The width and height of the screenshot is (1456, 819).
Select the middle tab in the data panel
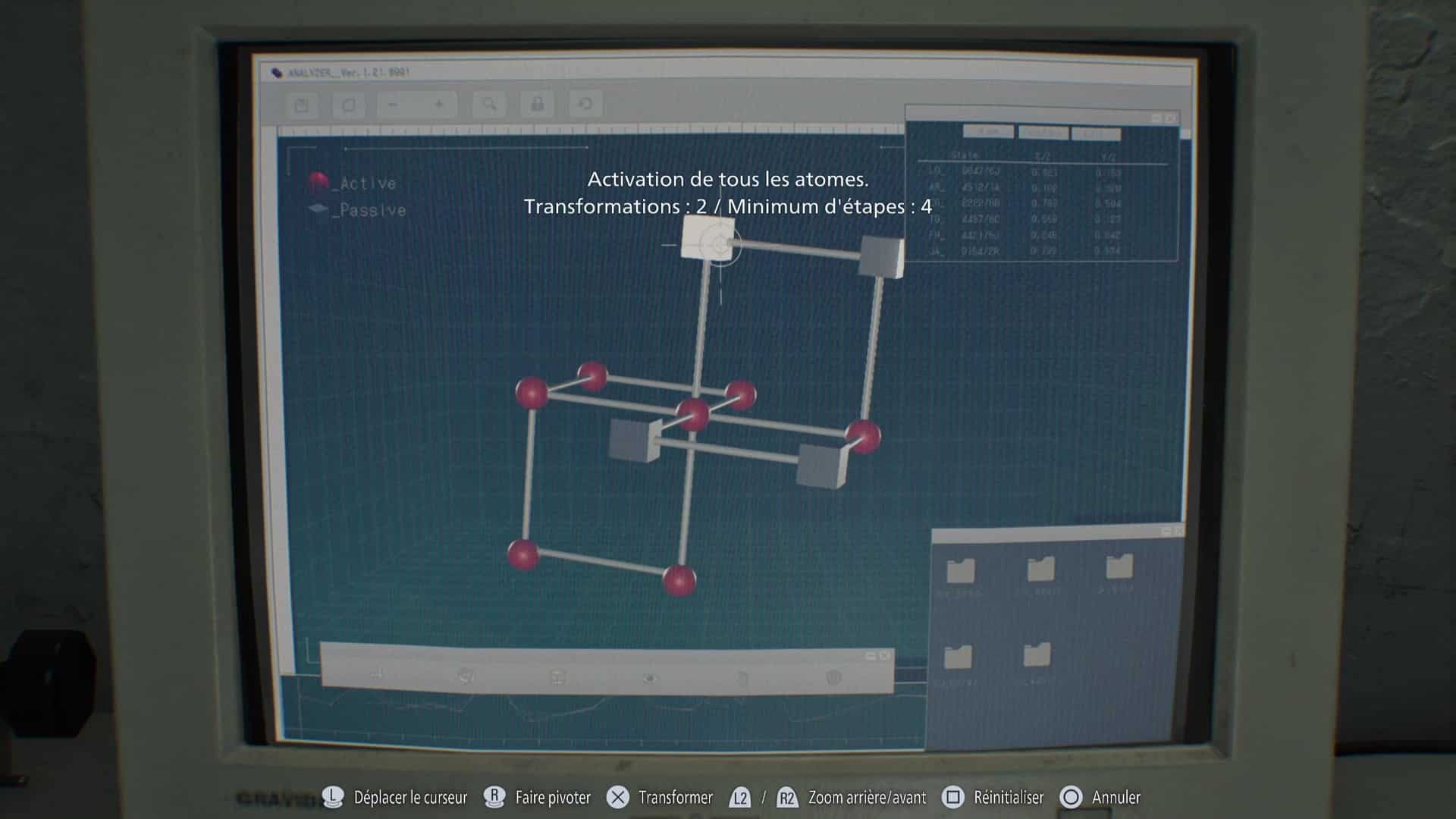[x=1043, y=133]
